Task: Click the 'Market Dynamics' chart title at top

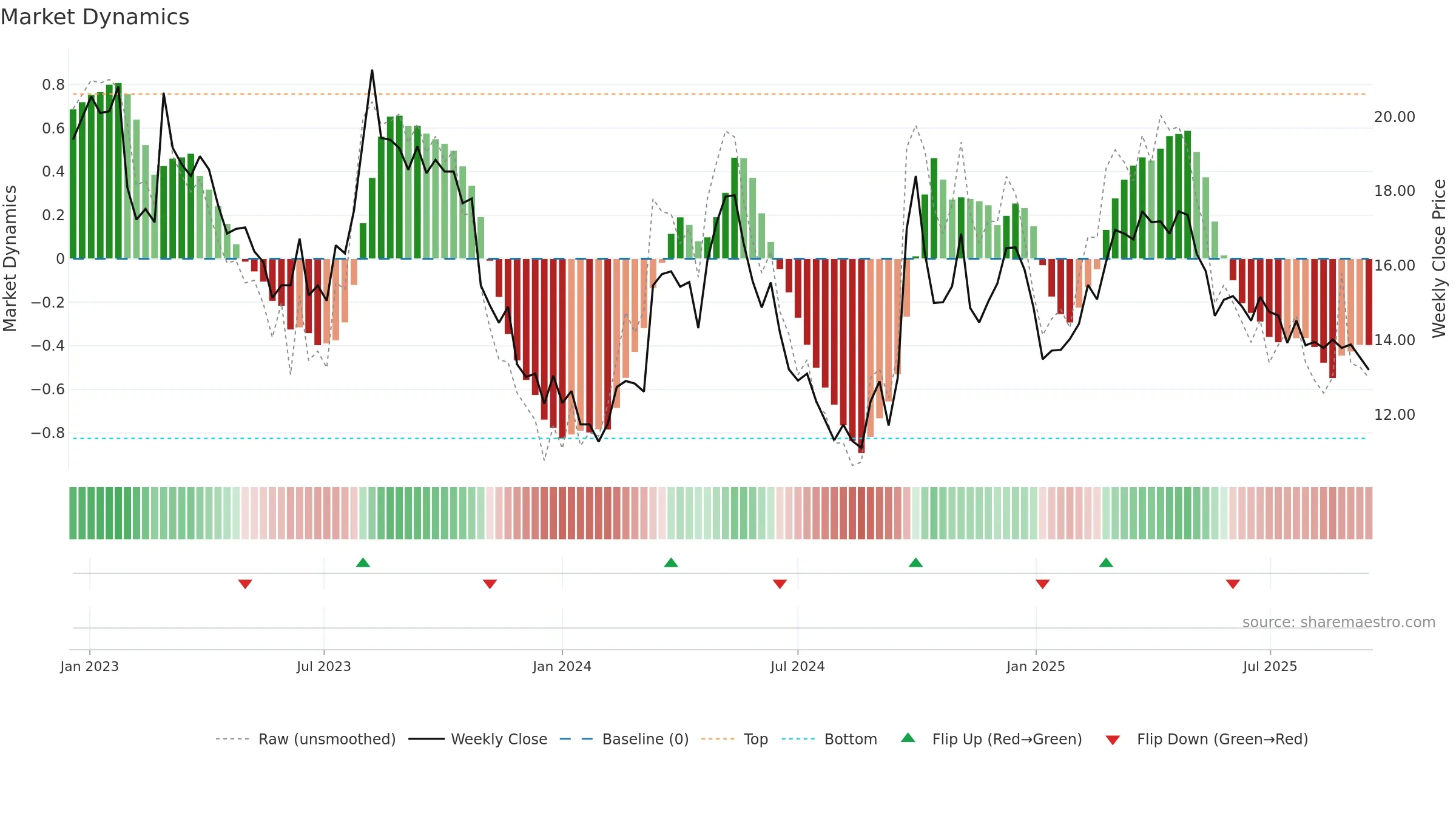Action: pos(95,17)
